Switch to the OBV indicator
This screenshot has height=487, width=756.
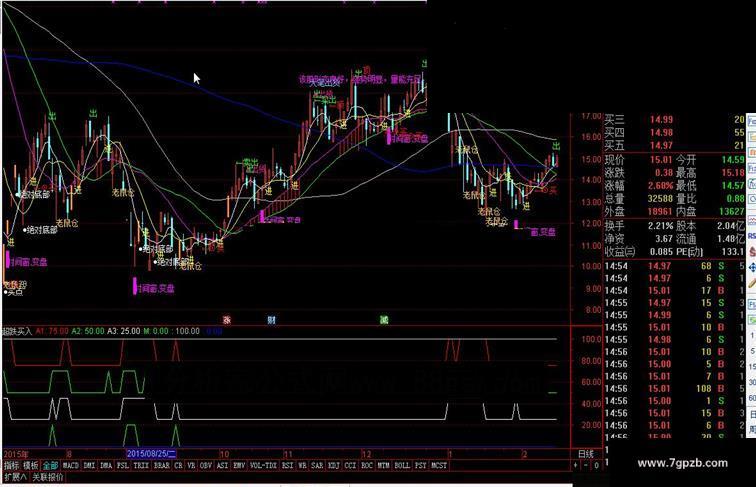point(206,466)
